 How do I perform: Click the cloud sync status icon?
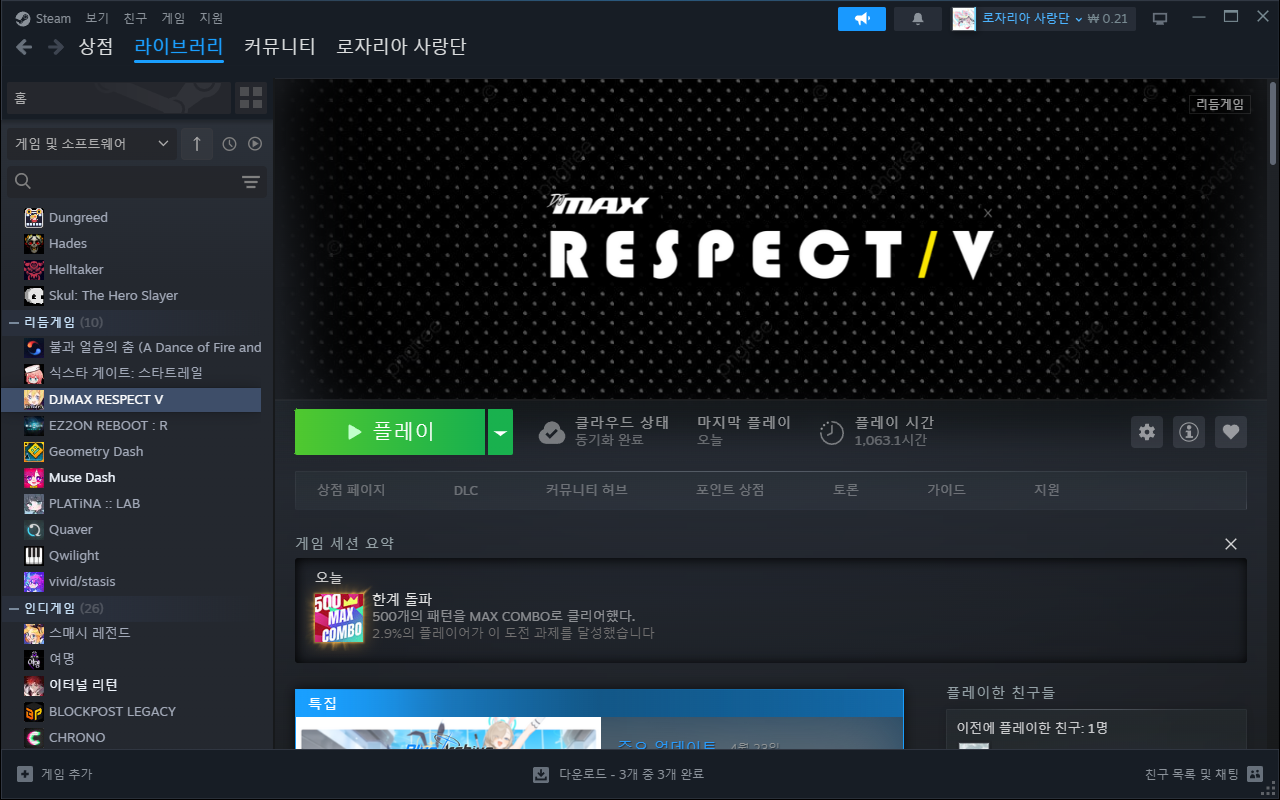click(552, 432)
